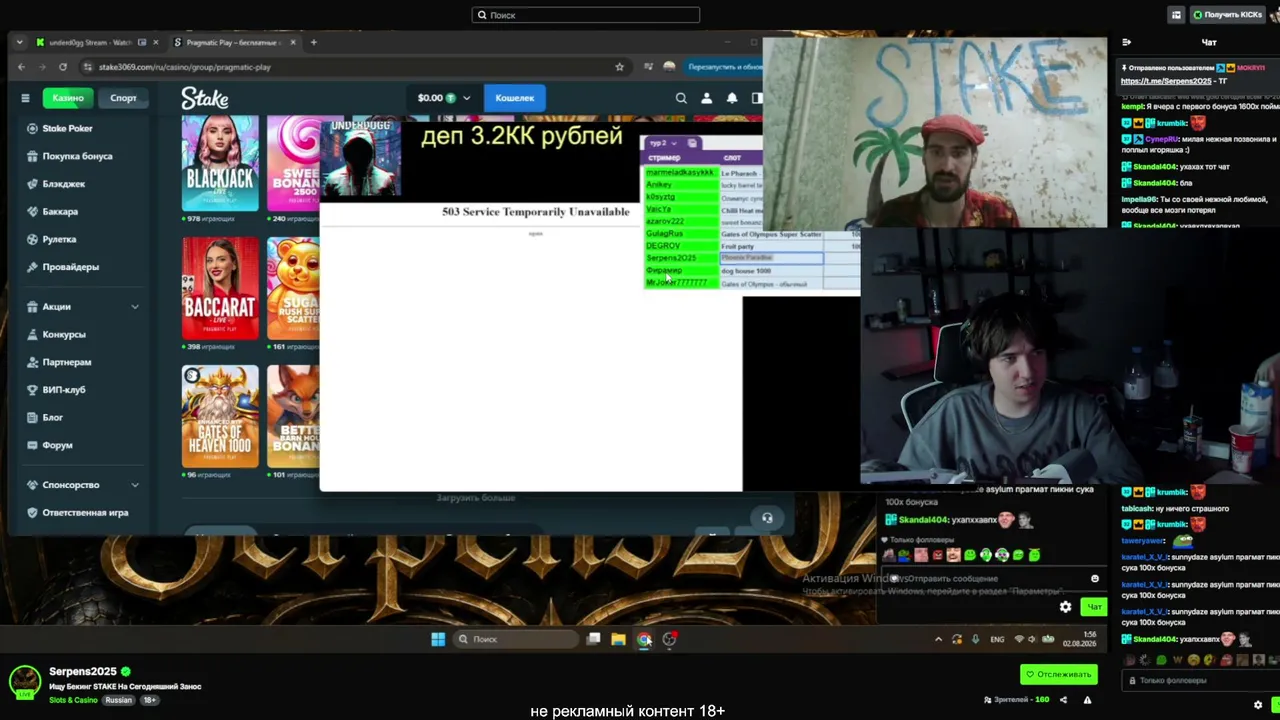Open a new browser tab with plus
The image size is (1280, 720).
313,42
